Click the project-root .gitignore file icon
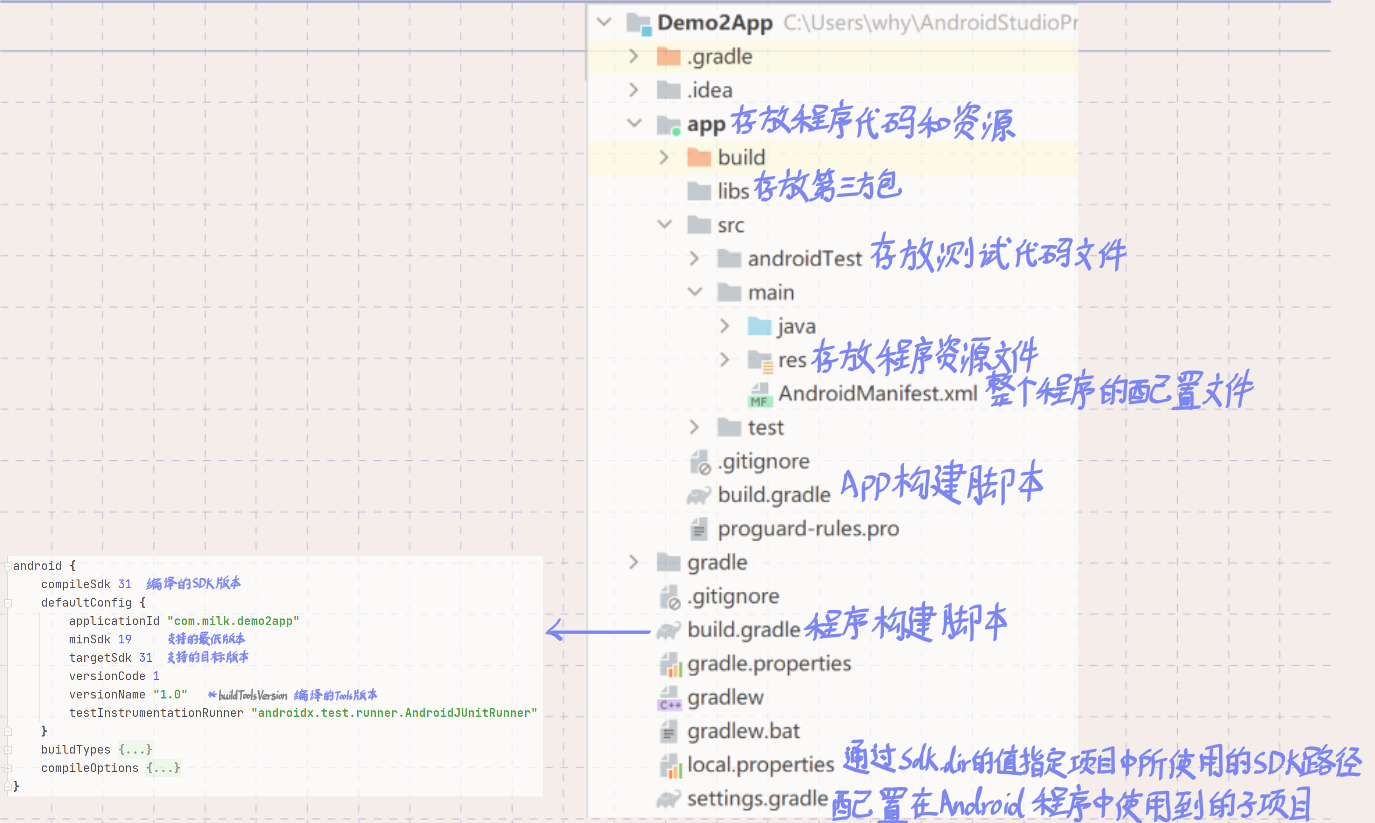Viewport: 1375px width, 823px height. pyautogui.click(x=669, y=597)
